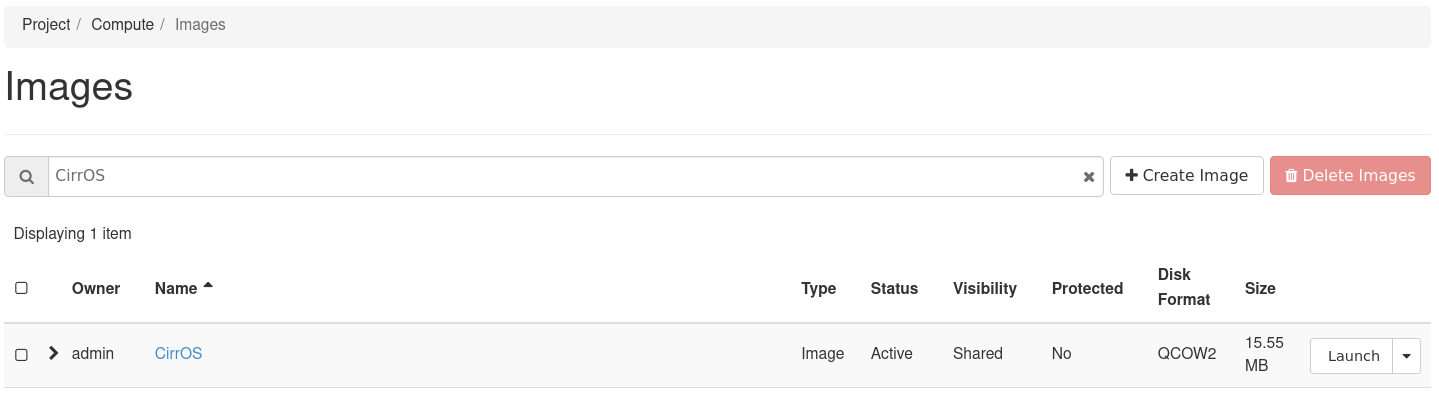Click the magnifying glass search icon

point(27,176)
